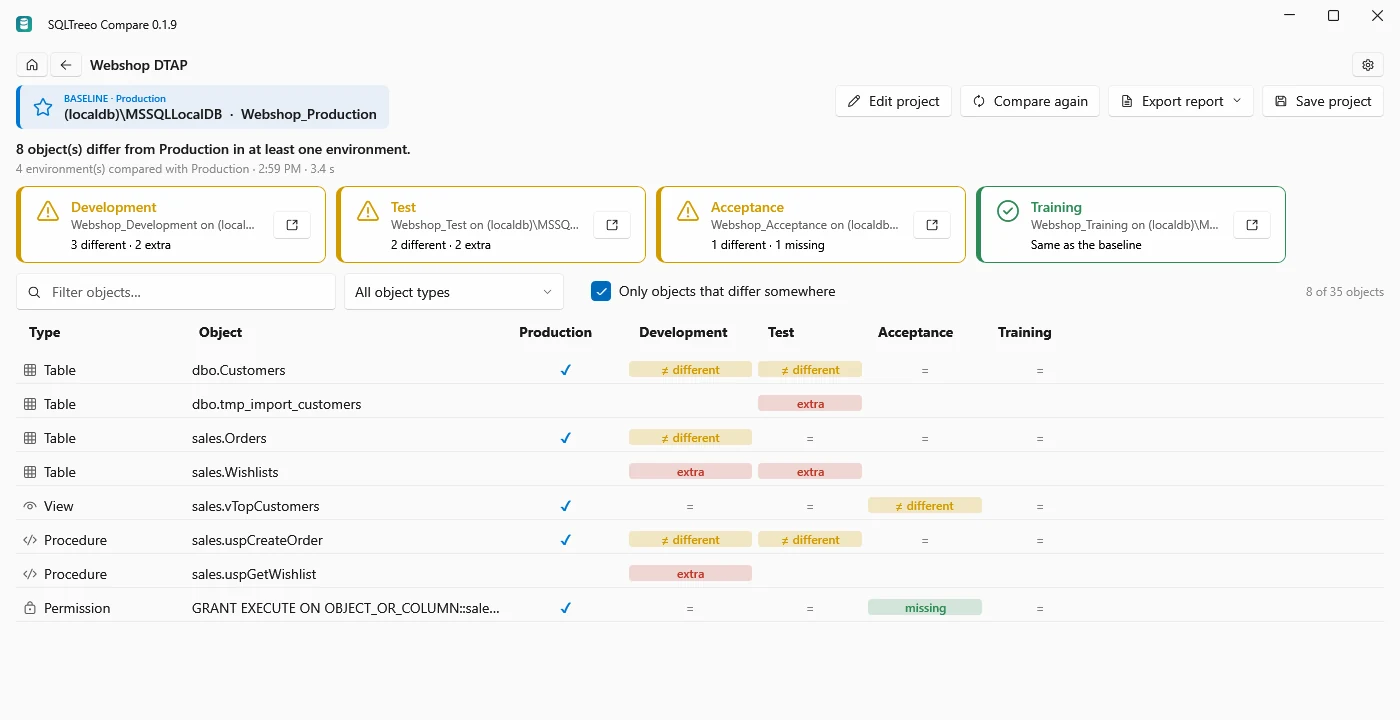This screenshot has height=720, width=1400.
Task: Click table icon for dbo.Customers row
Action: coord(30,370)
